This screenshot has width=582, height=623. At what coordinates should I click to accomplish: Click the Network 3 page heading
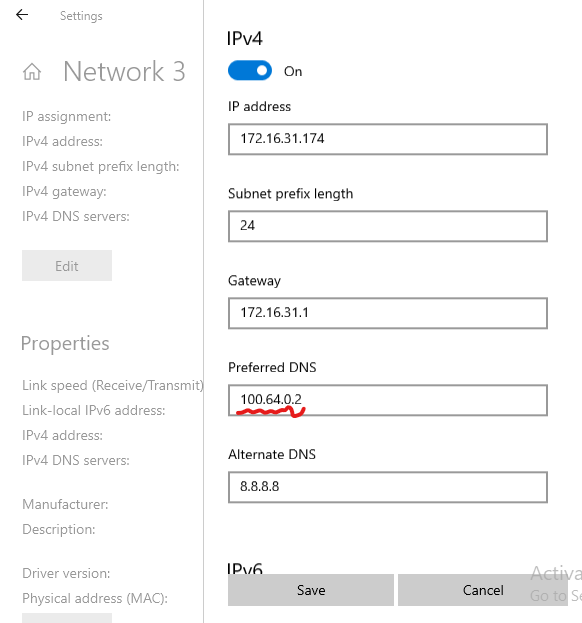click(x=124, y=72)
